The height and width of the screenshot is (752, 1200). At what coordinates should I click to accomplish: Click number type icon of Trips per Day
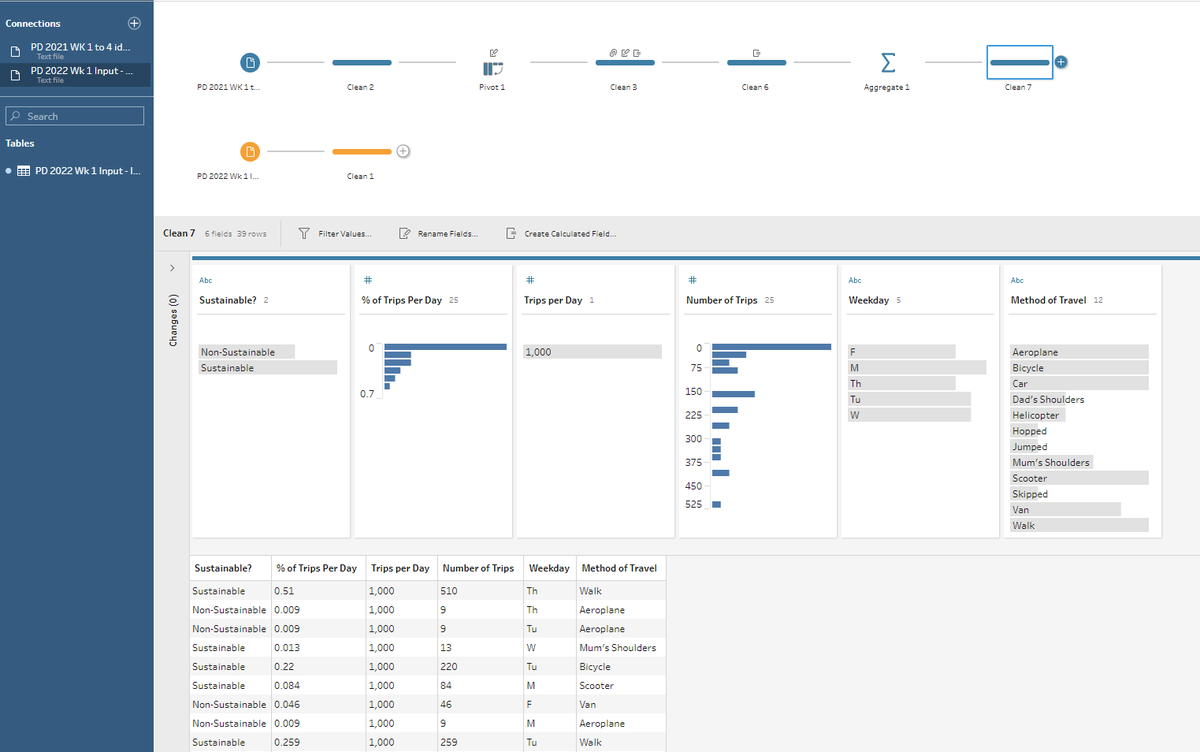(529, 280)
